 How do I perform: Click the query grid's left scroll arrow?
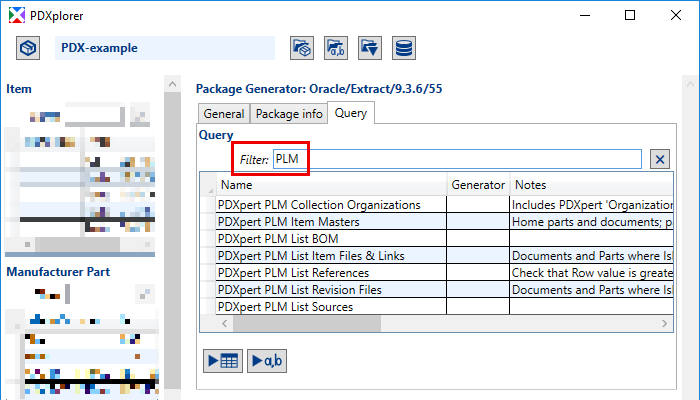click(x=225, y=323)
